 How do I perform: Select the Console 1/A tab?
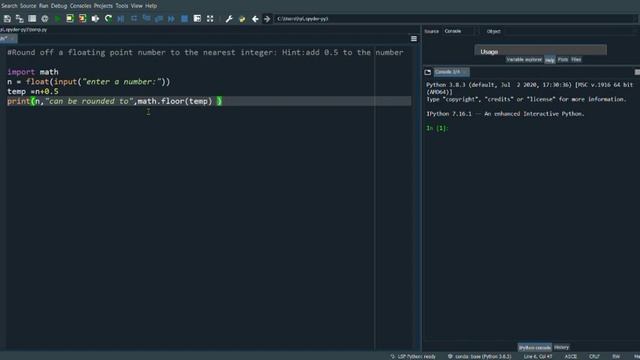[451, 72]
